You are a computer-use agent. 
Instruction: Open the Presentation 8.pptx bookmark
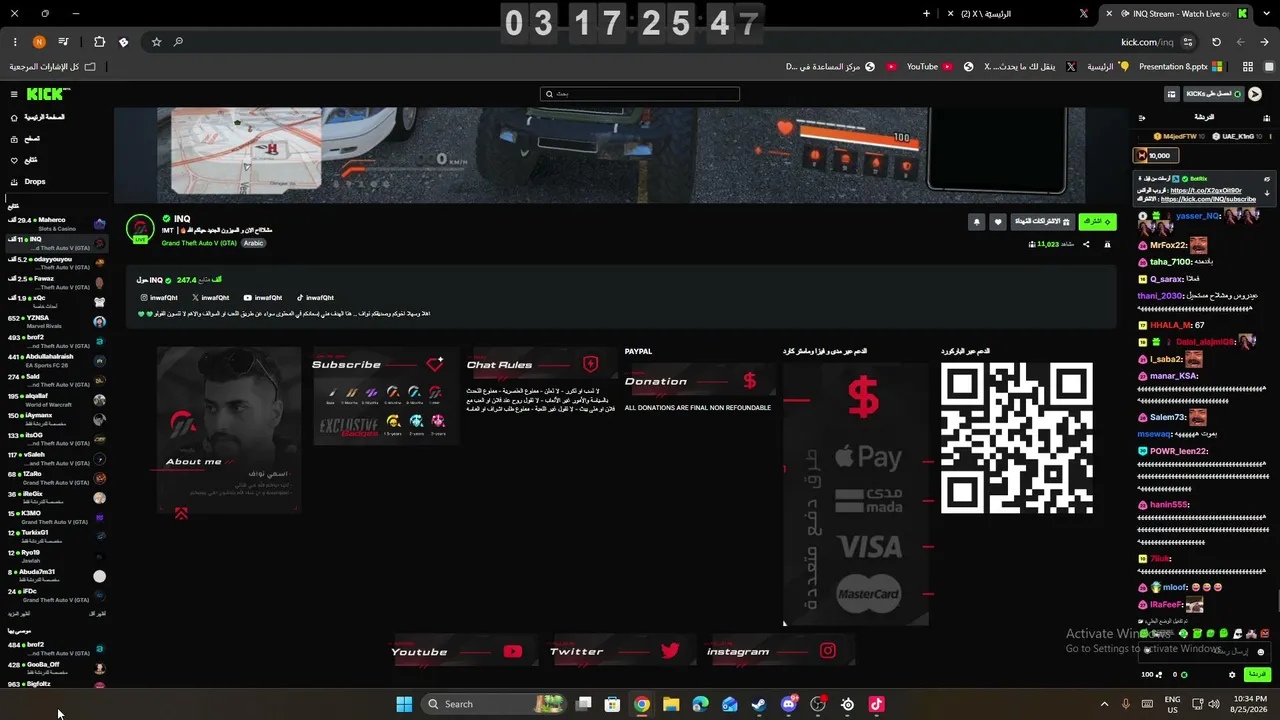coord(1181,67)
